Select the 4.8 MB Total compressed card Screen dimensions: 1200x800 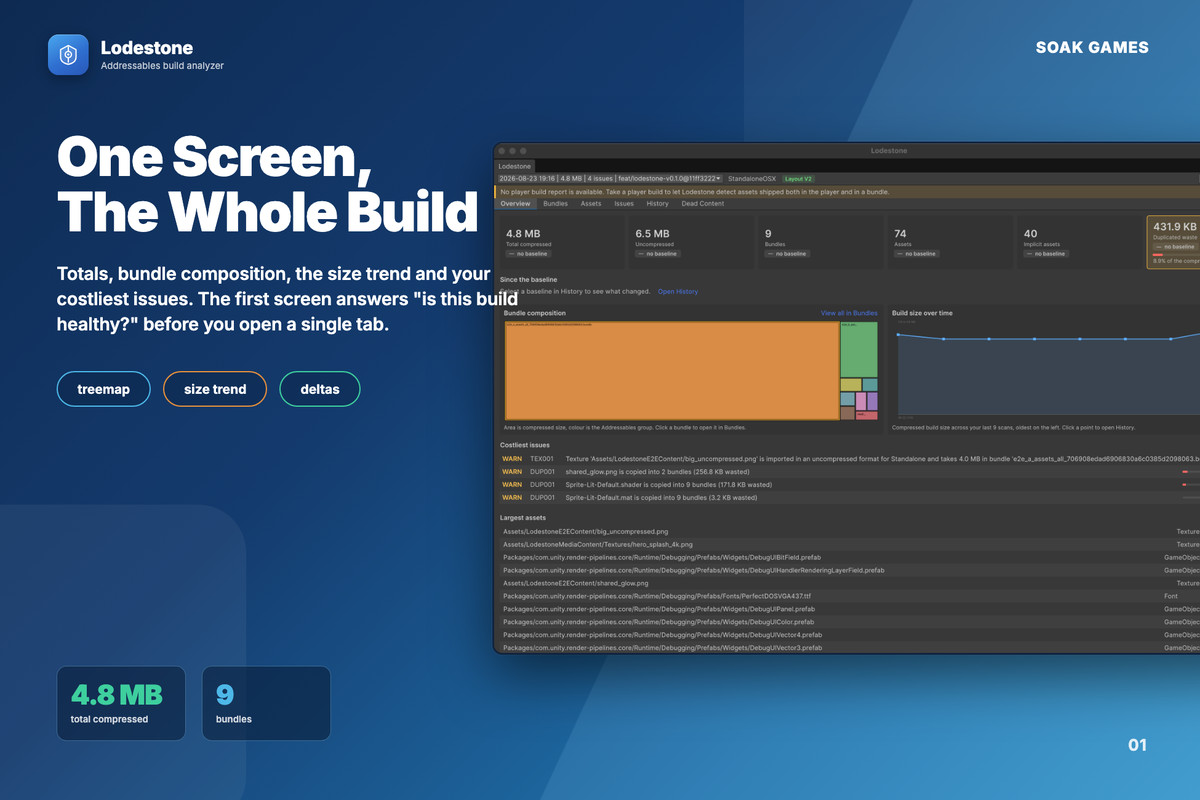point(562,242)
